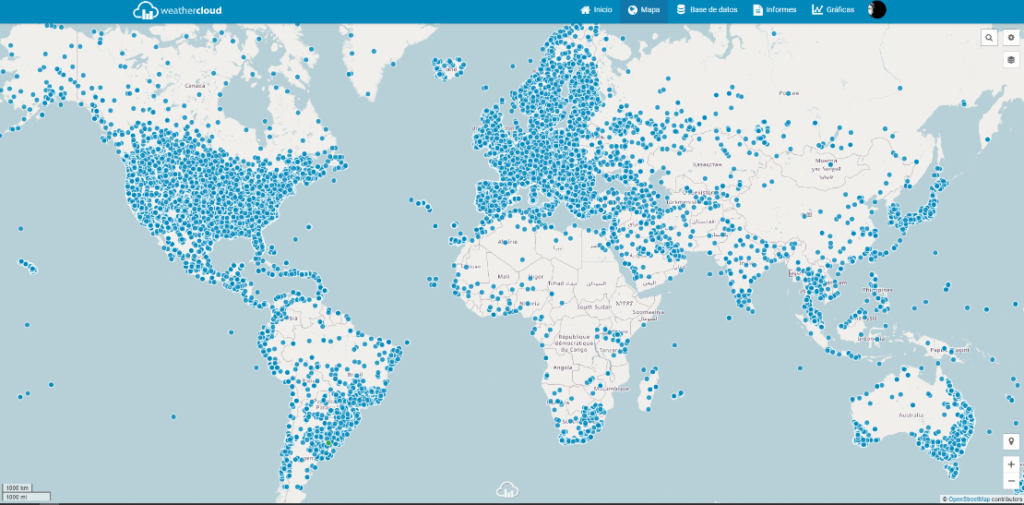Select the green station marker in Argentina
This screenshot has height=505, width=1024.
point(328,443)
